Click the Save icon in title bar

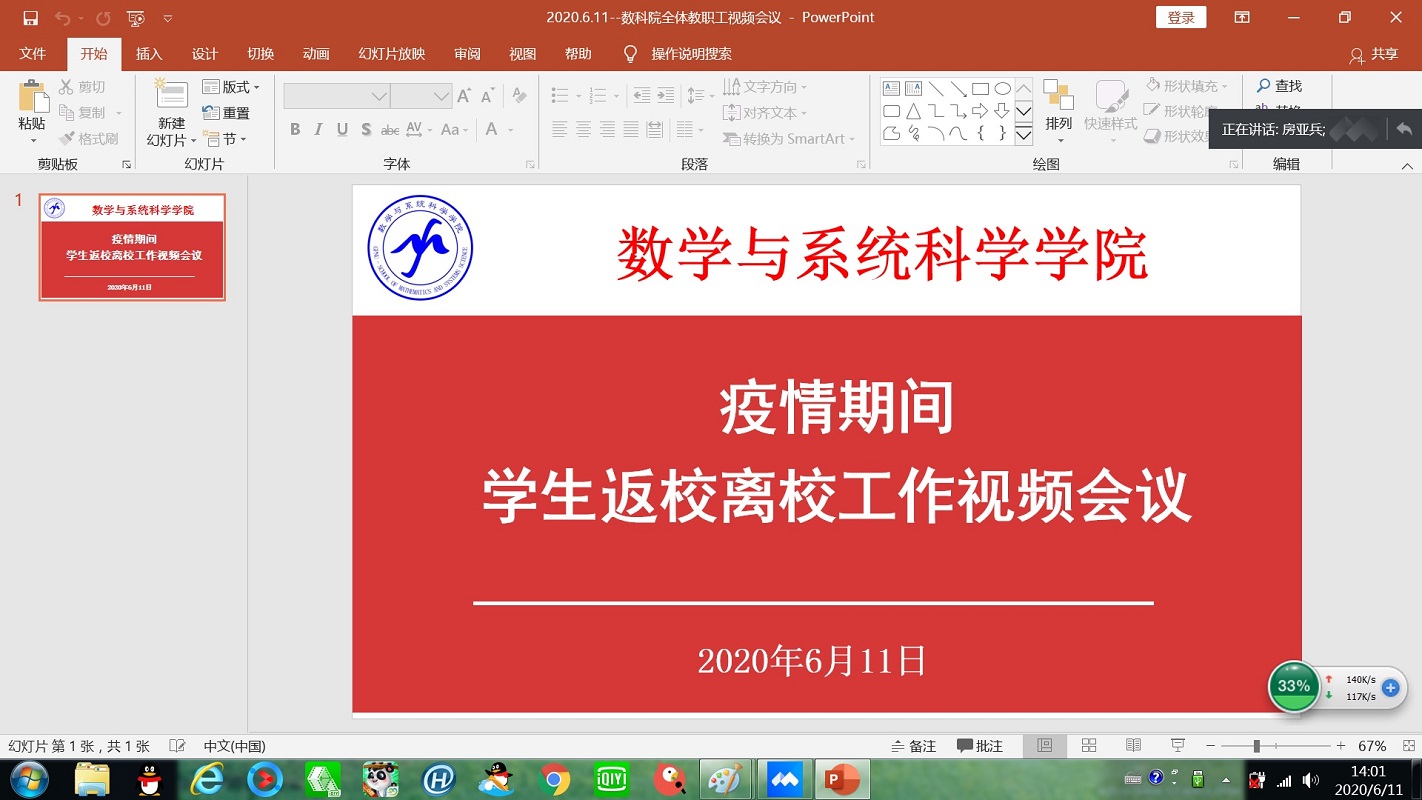[x=31, y=18]
